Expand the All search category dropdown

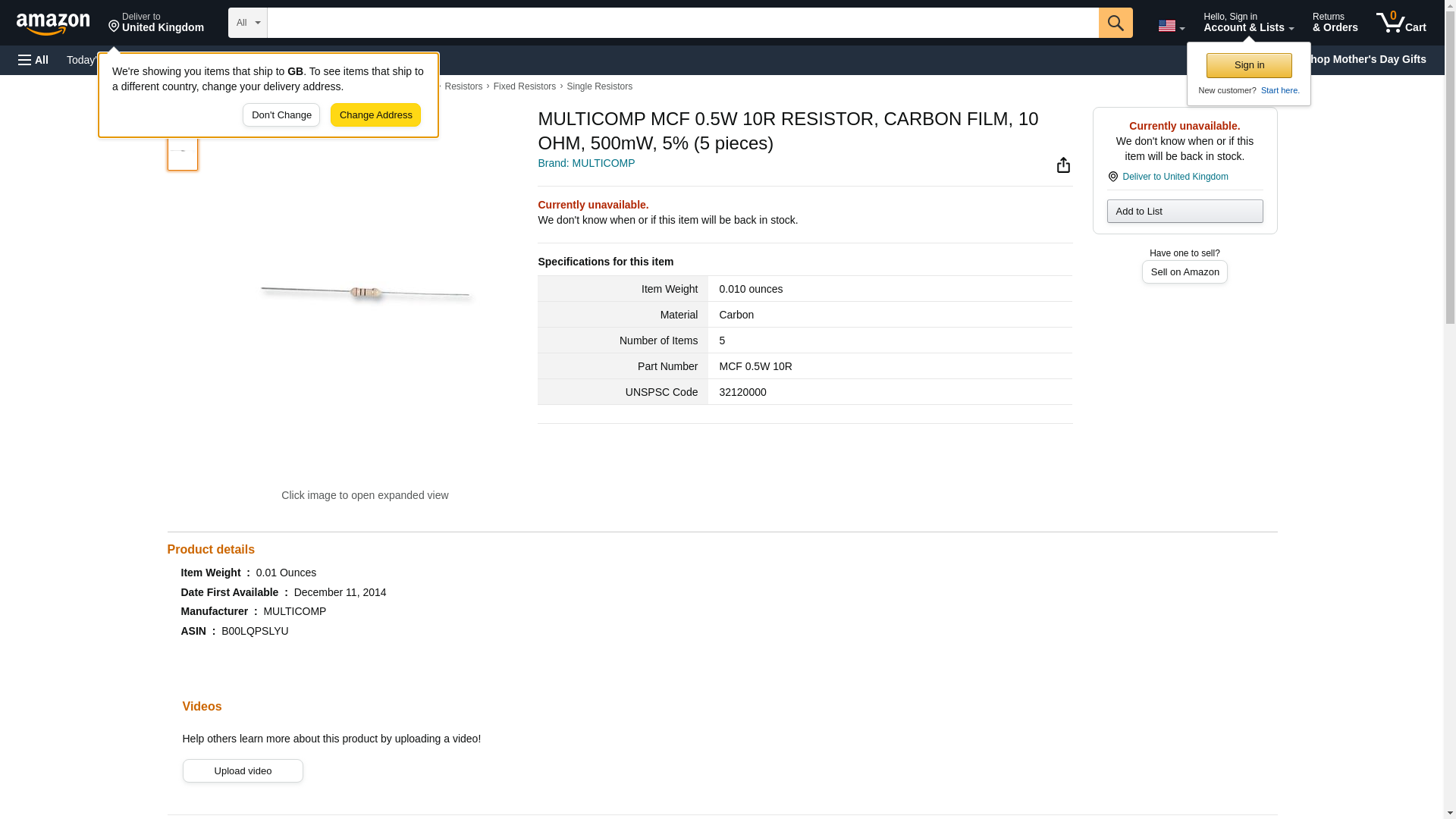[x=247, y=23]
